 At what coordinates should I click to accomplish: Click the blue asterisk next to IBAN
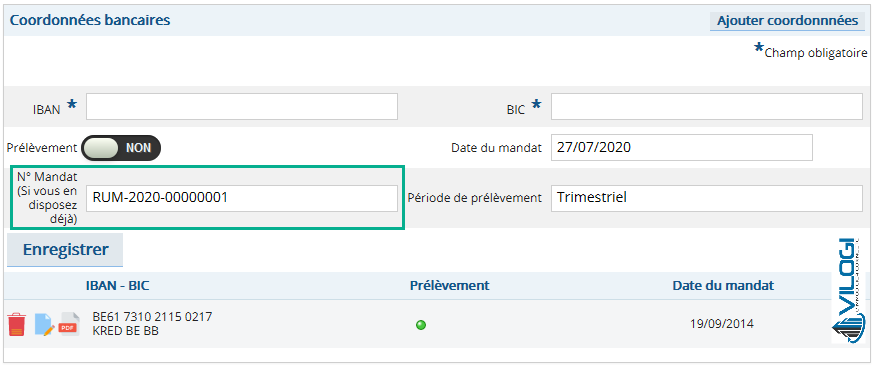(72, 104)
